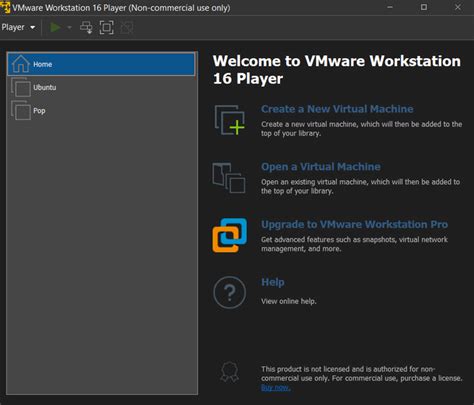Open the Player menu
This screenshot has height=405, width=474.
point(13,27)
